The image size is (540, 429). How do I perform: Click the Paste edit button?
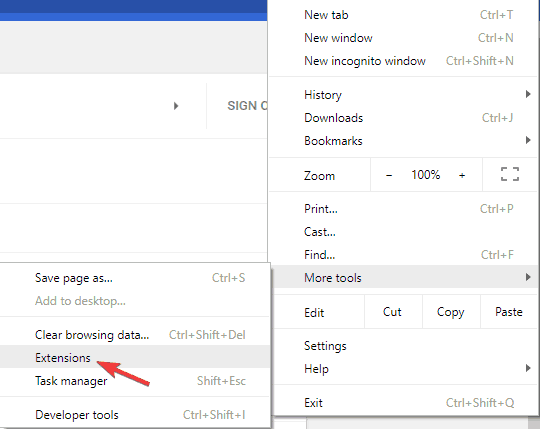(509, 312)
